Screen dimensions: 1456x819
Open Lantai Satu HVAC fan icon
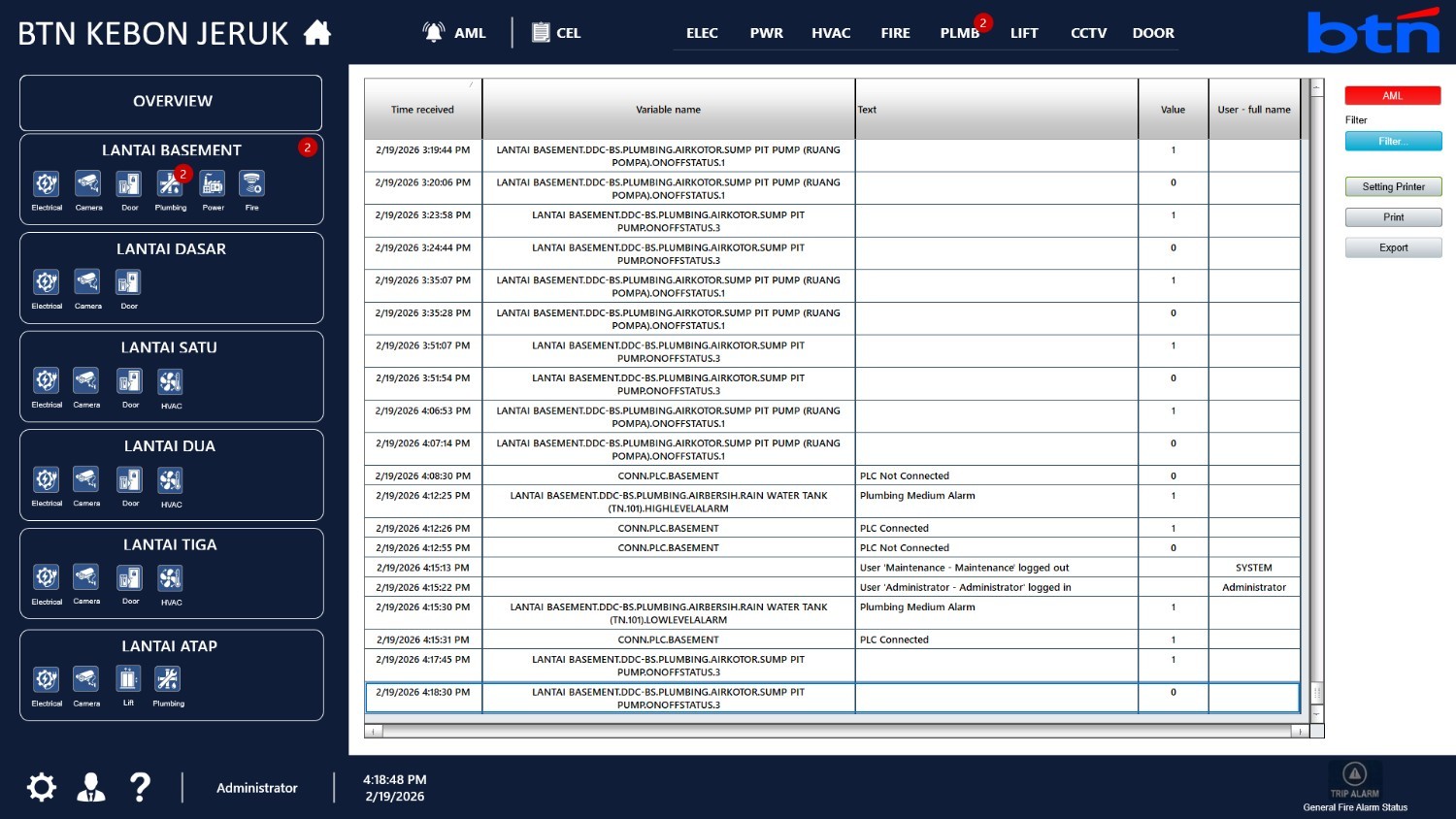pos(171,381)
